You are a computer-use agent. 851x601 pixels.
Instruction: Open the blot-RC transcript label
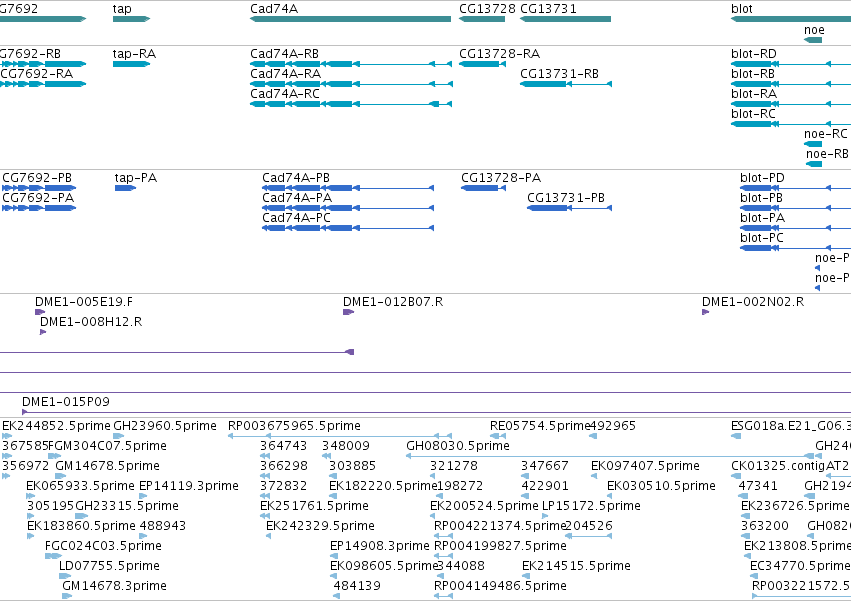click(753, 113)
